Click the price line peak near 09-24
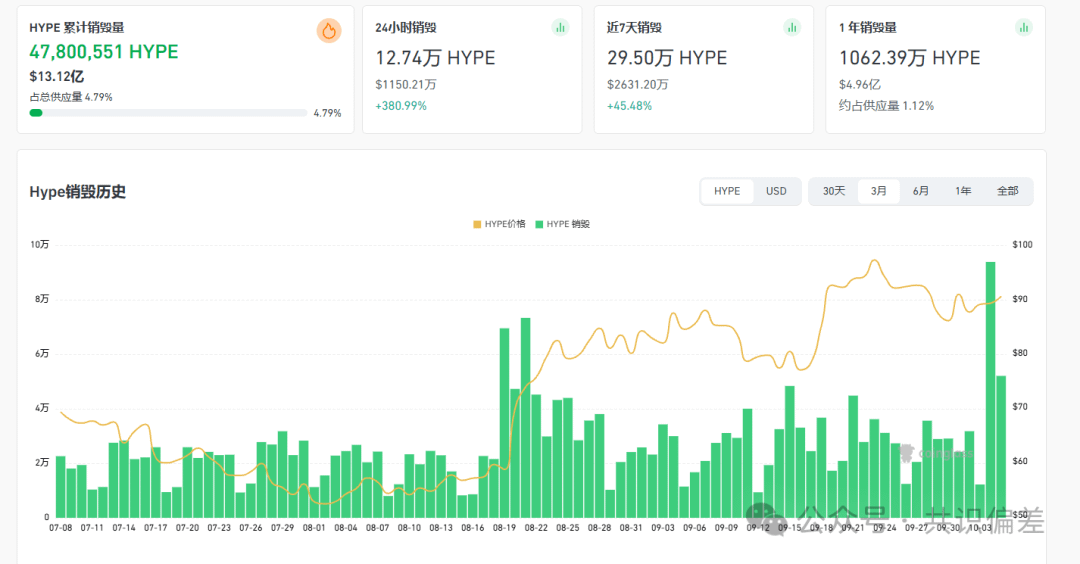The image size is (1080, 564). (x=874, y=261)
